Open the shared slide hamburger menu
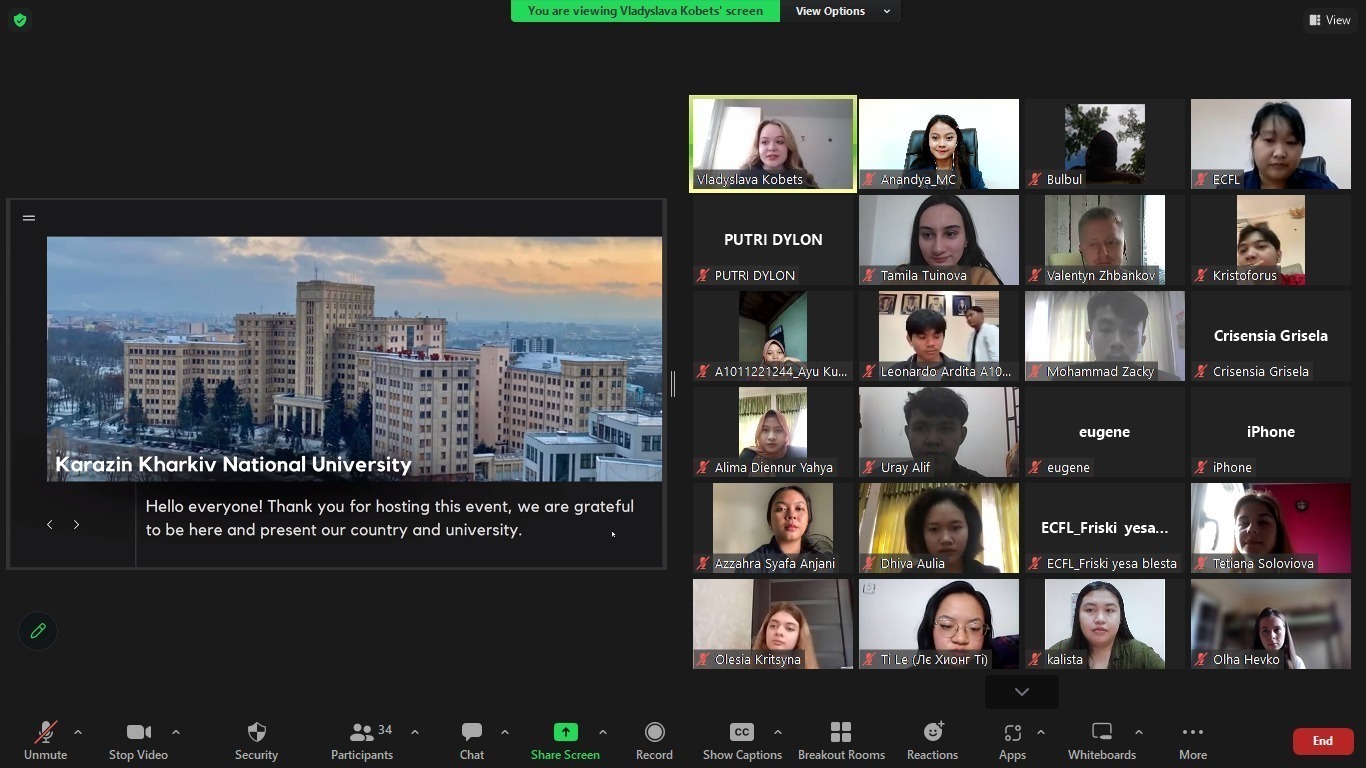The width and height of the screenshot is (1366, 768). point(29,217)
